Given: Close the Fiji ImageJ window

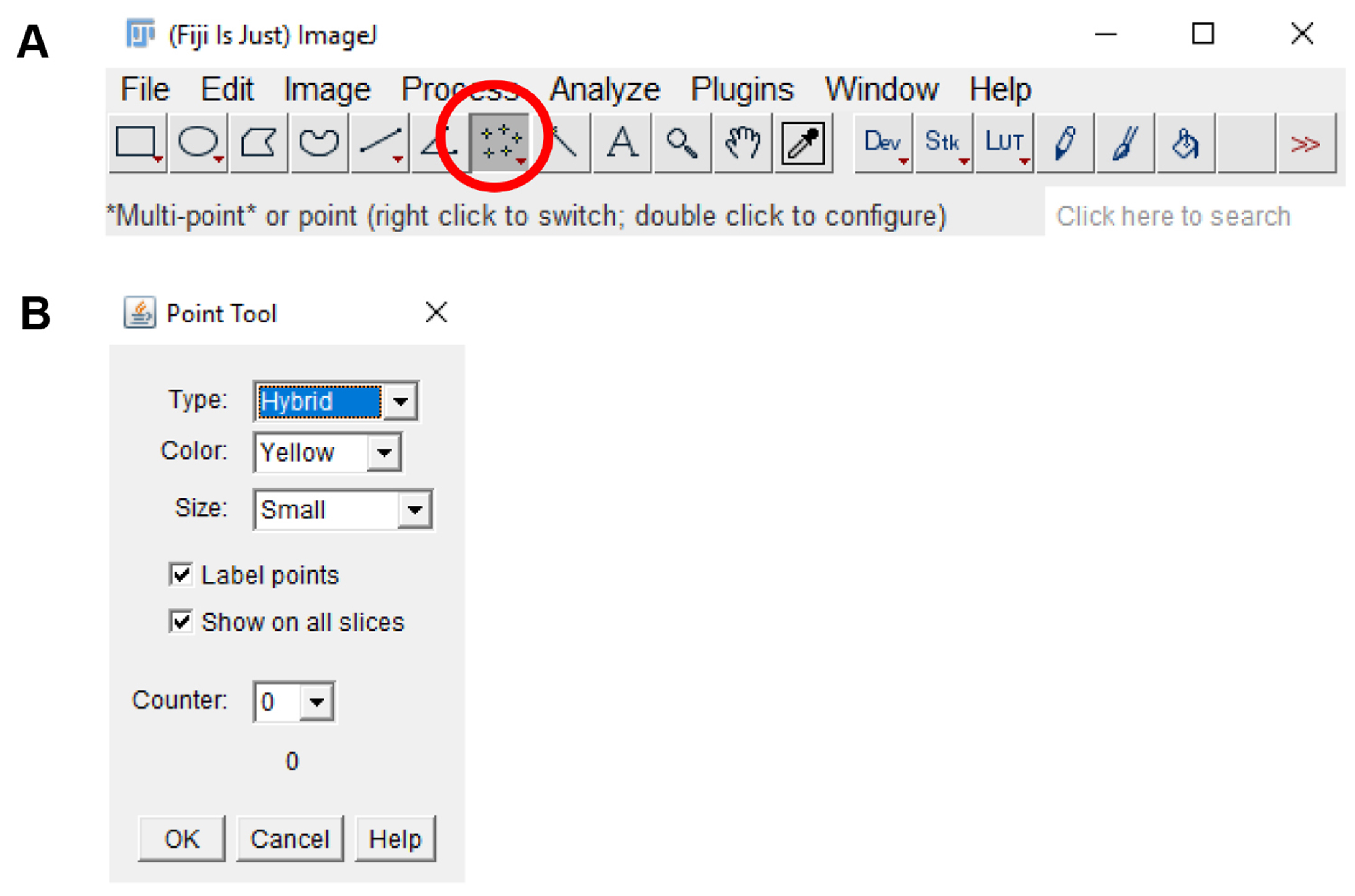Looking at the screenshot, I should point(1302,34).
